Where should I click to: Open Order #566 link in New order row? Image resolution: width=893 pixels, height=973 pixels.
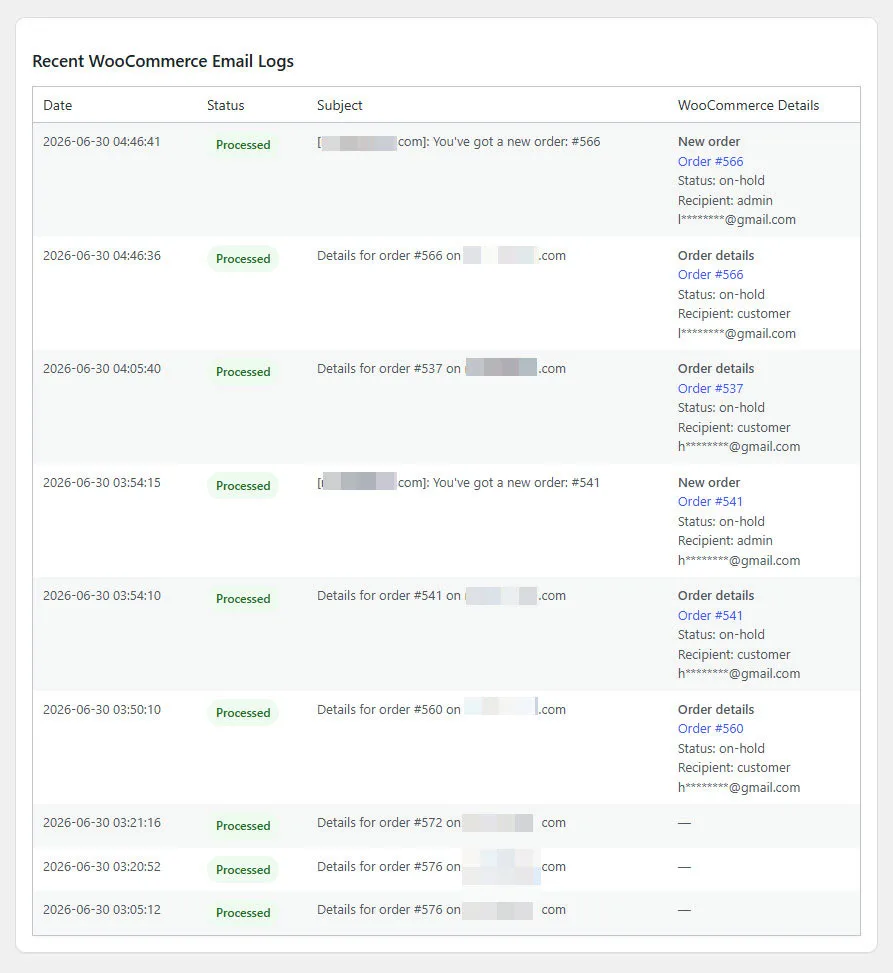click(710, 161)
